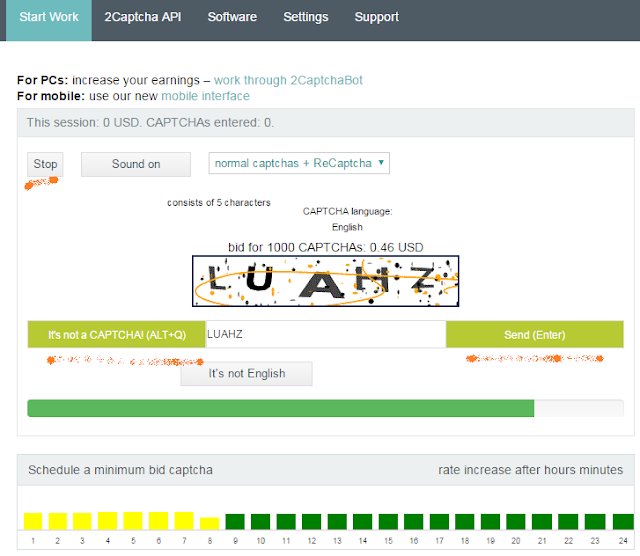Click the It's not English button
Screen dimensions: 640x556
coord(247,374)
